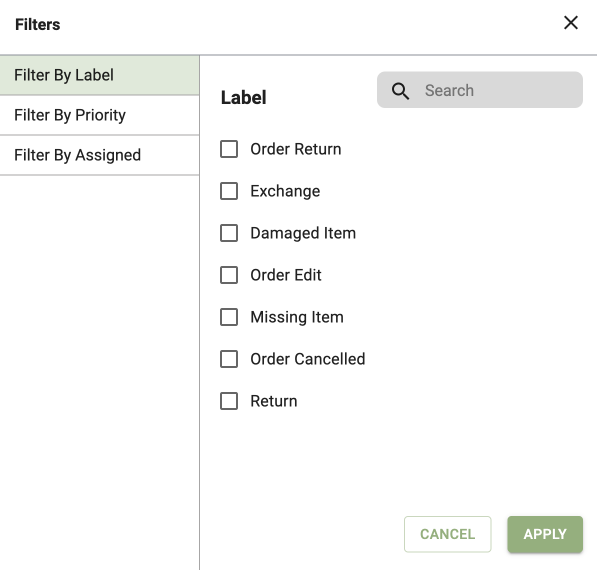Click the 'Order Cancelled' label text
597x570 pixels.
click(308, 359)
